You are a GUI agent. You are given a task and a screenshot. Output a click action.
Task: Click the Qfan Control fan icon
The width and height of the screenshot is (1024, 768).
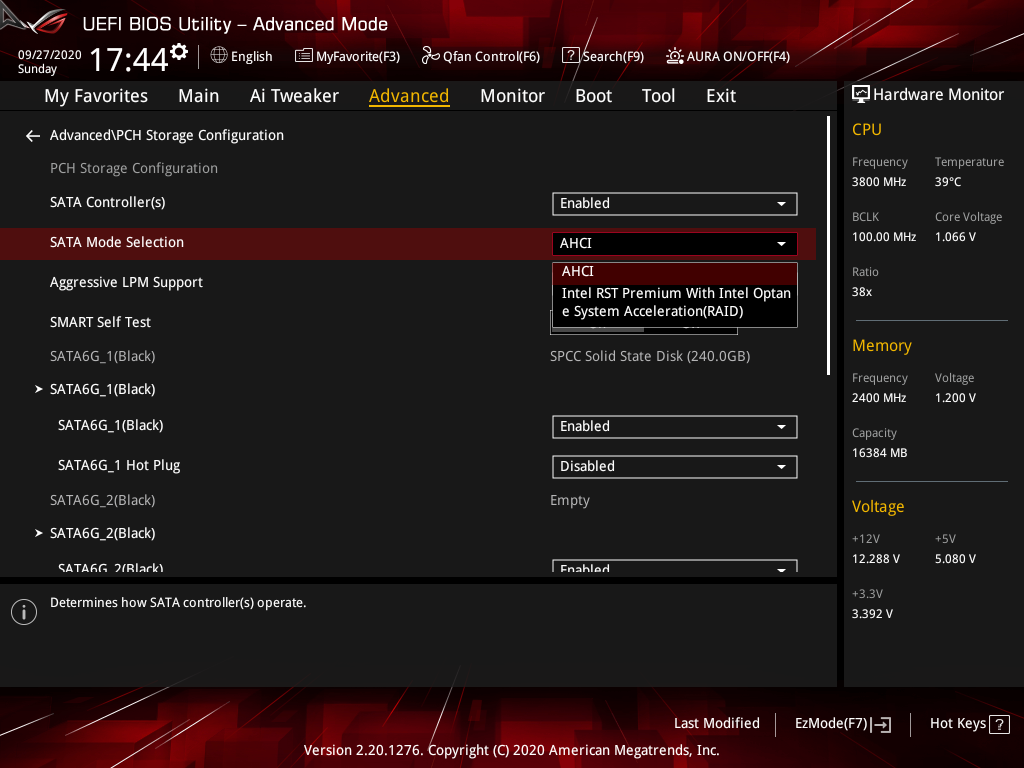tap(430, 56)
